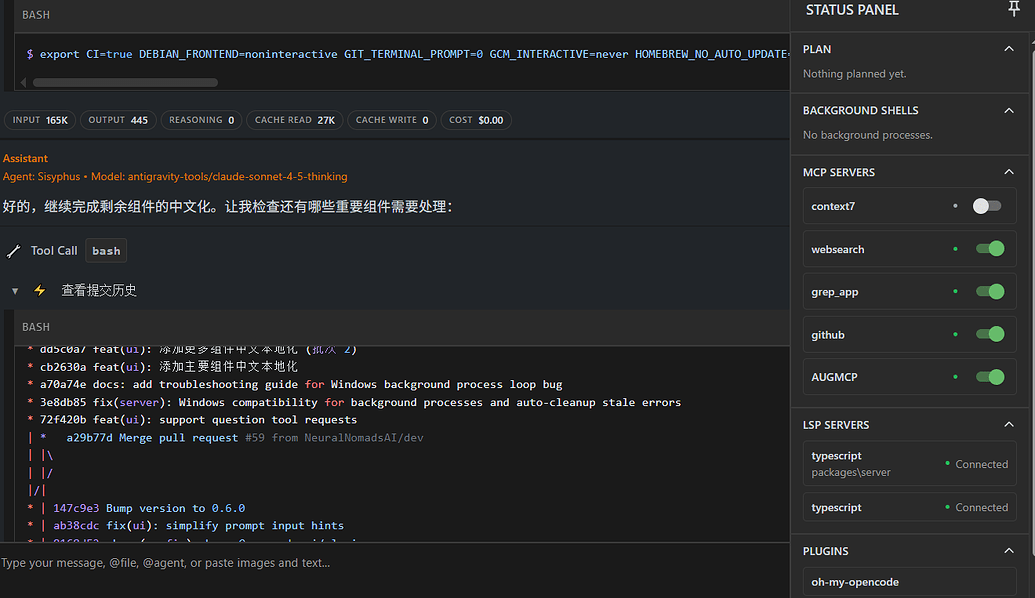Click the horizontal scrollbar thumb under export command
The image size is (1035, 598).
coord(125,83)
